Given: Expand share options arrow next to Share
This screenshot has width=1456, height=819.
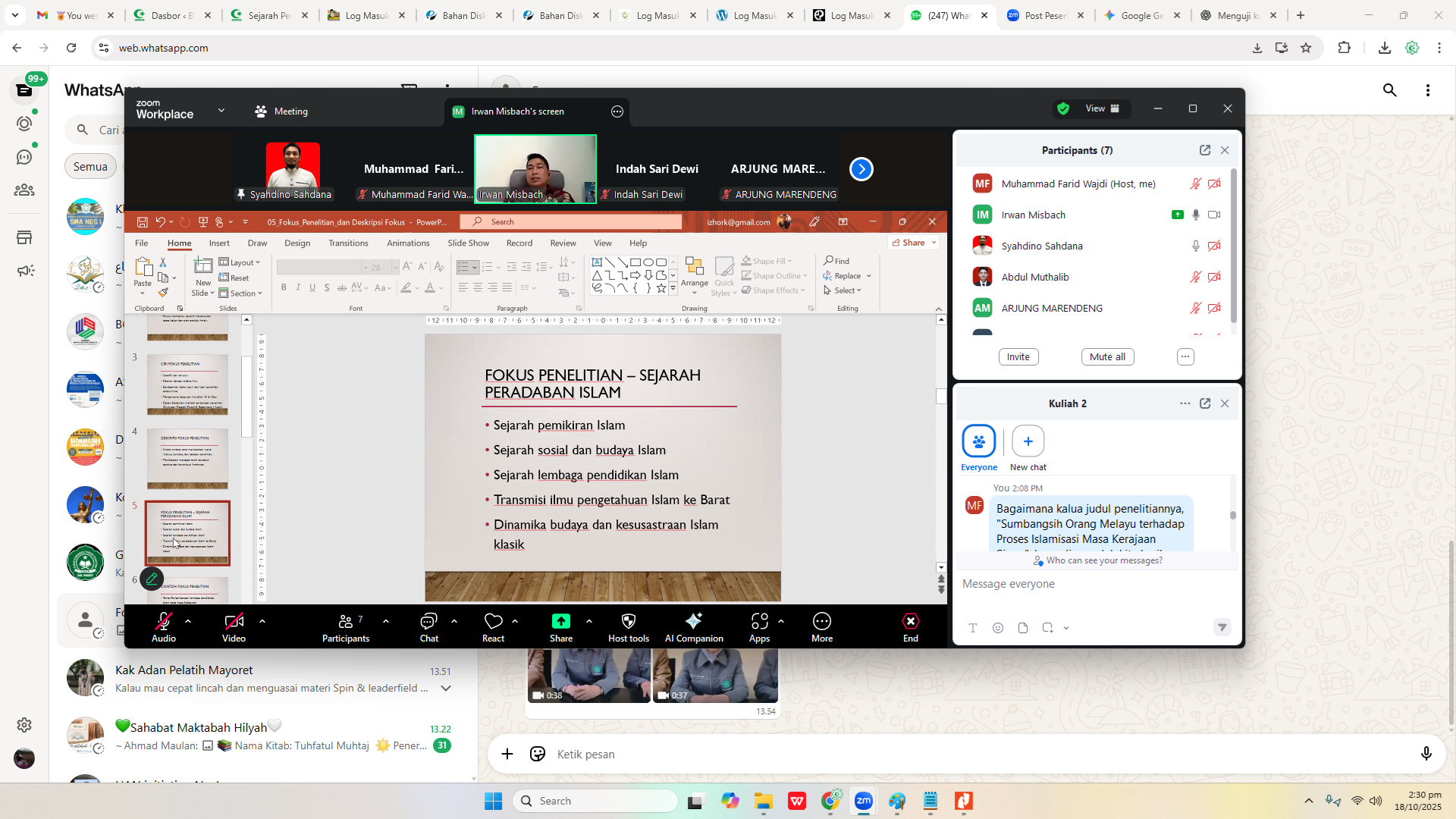Looking at the screenshot, I should point(589,621).
